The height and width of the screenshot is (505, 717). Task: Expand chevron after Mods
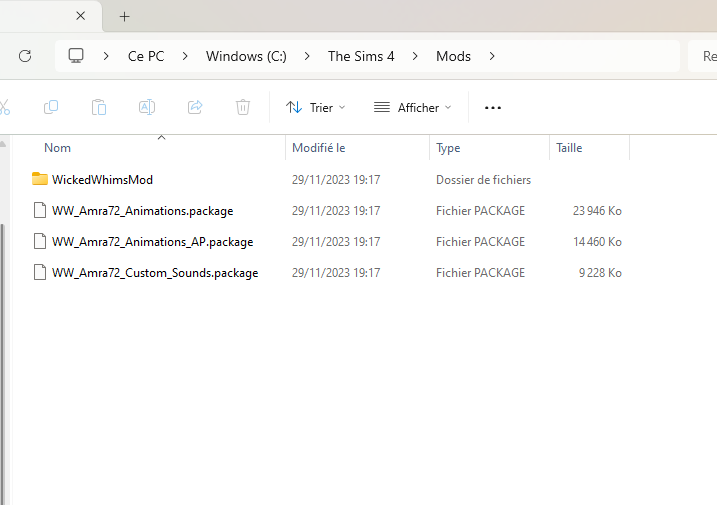pos(492,56)
